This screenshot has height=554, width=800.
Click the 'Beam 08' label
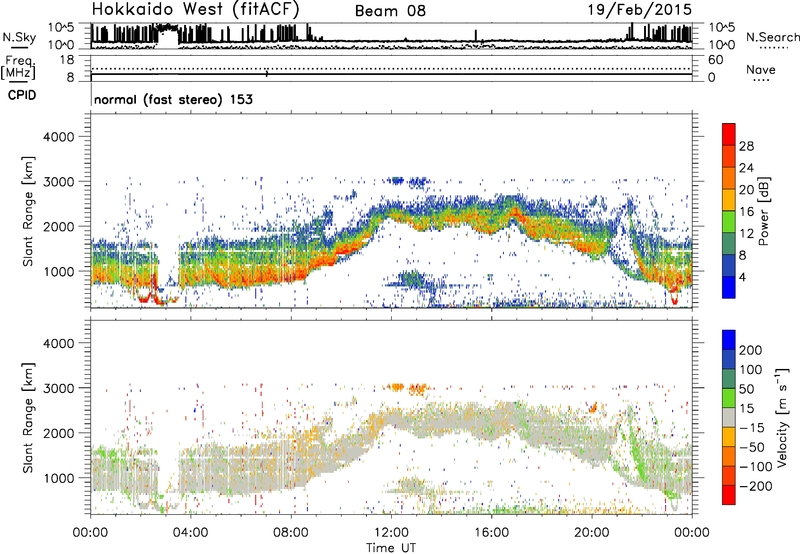coord(390,11)
